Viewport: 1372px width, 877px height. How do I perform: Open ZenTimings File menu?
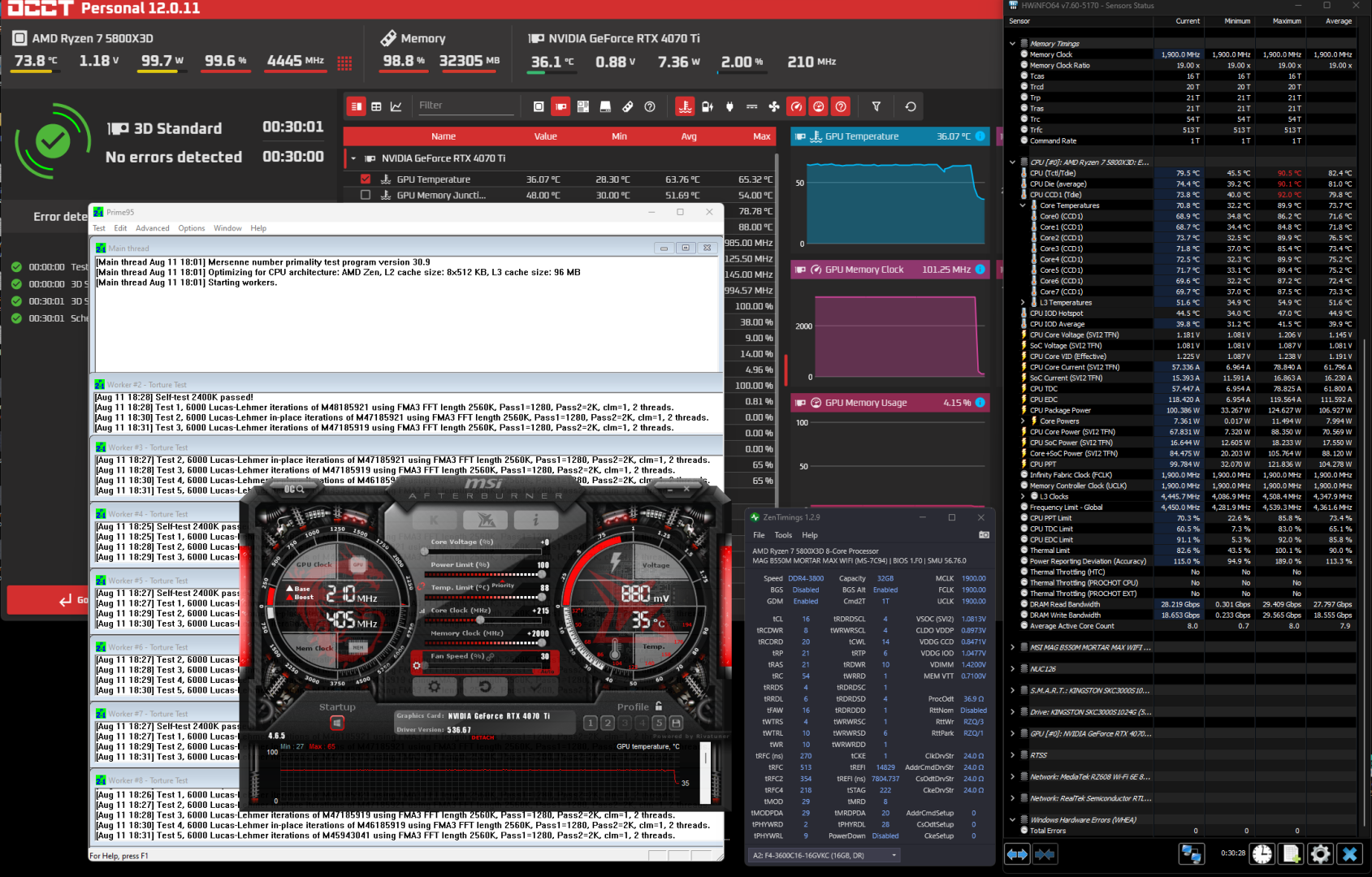pos(759,535)
